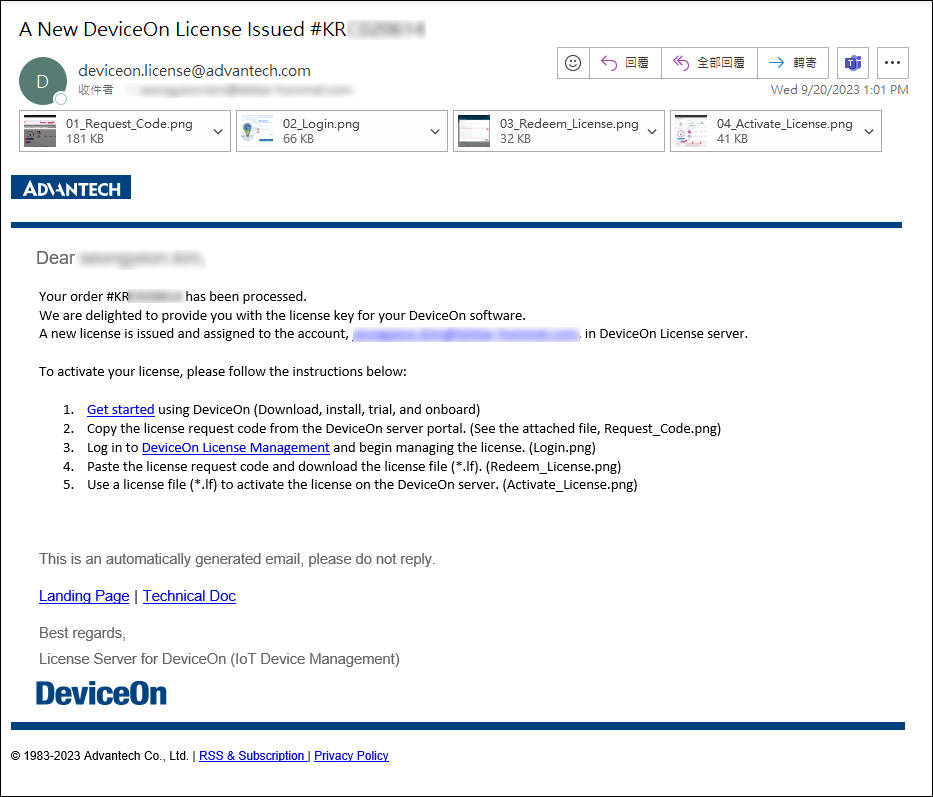Open the Technical Doc link
Image resolution: width=933 pixels, height=797 pixels.
pos(189,596)
